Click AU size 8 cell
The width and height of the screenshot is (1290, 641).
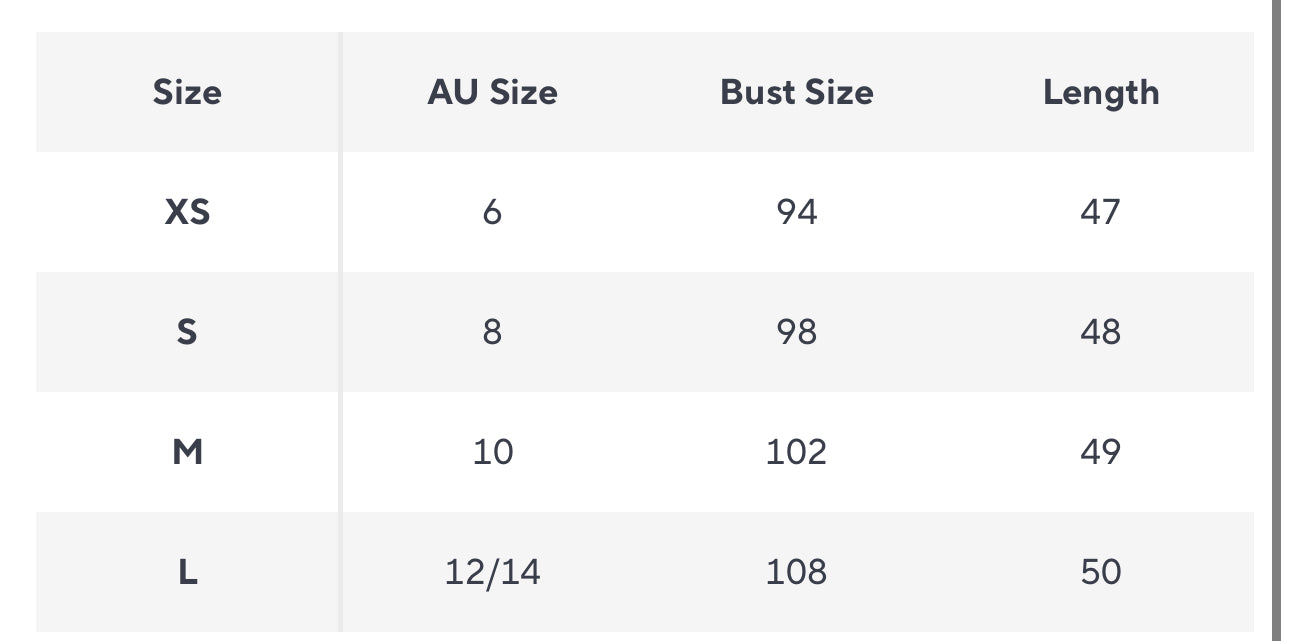pos(492,332)
